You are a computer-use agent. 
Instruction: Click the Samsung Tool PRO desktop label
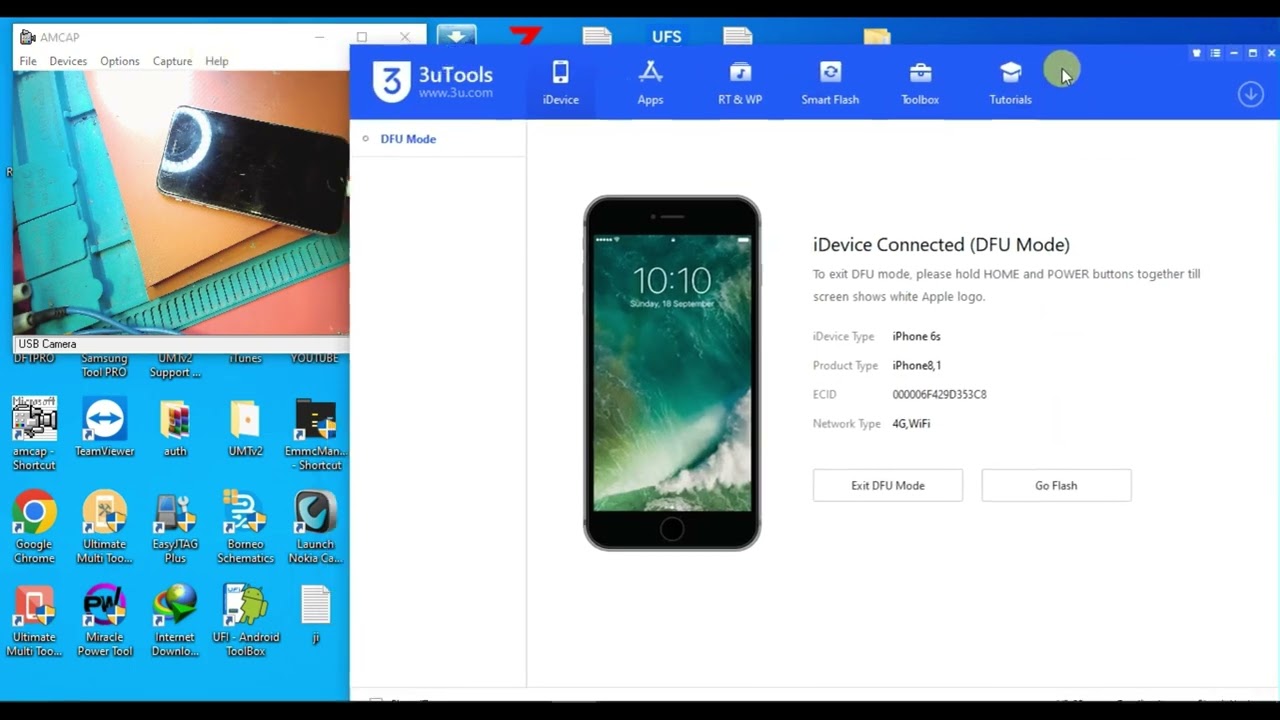tap(104, 365)
